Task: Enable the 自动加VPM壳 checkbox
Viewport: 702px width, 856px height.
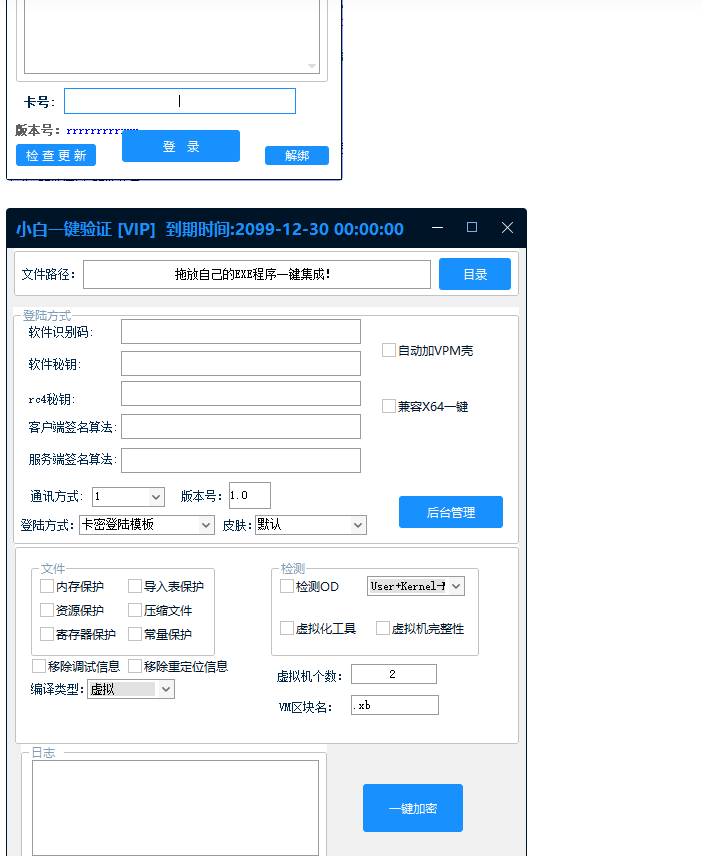Action: (x=389, y=350)
